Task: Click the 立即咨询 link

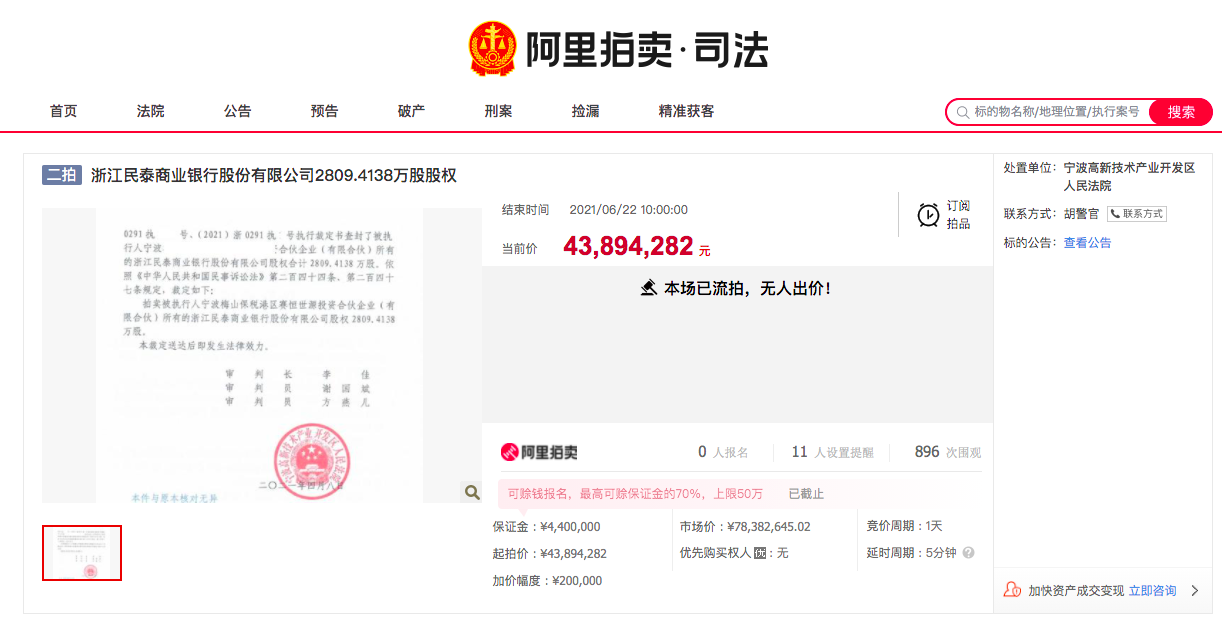Action: (x=1152, y=591)
